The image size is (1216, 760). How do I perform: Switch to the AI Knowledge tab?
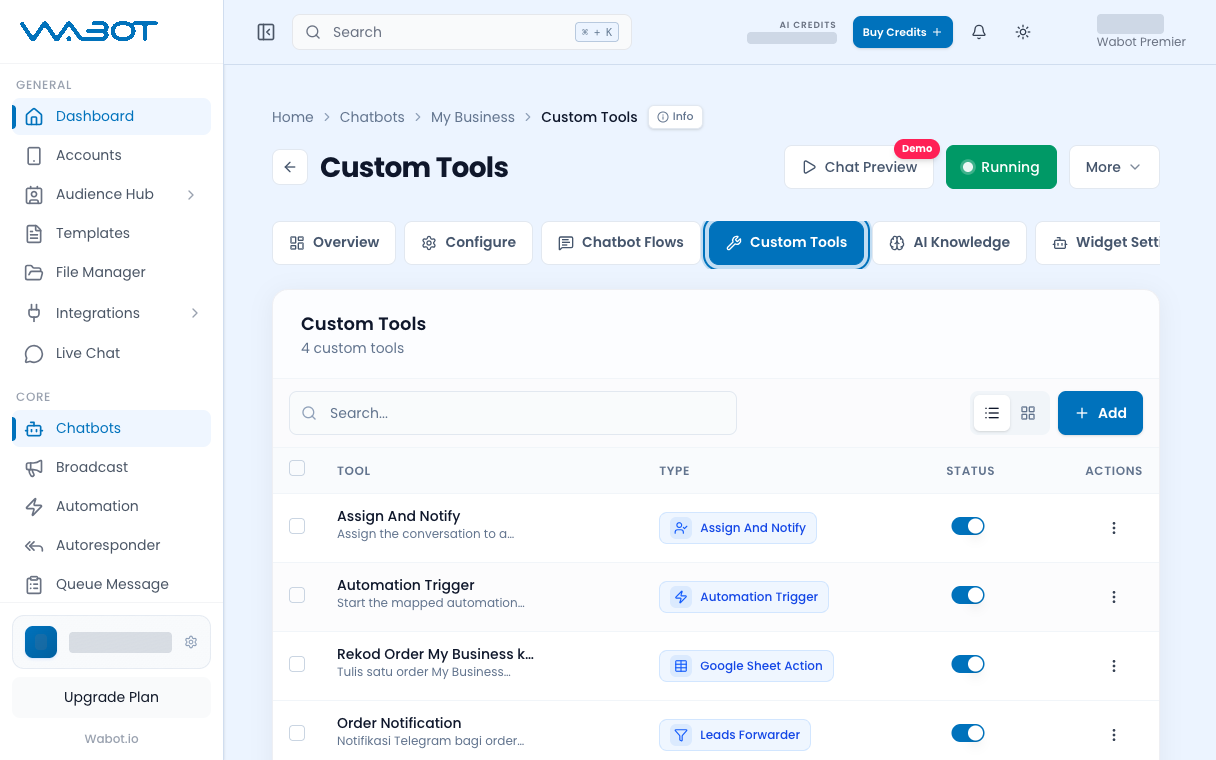950,243
